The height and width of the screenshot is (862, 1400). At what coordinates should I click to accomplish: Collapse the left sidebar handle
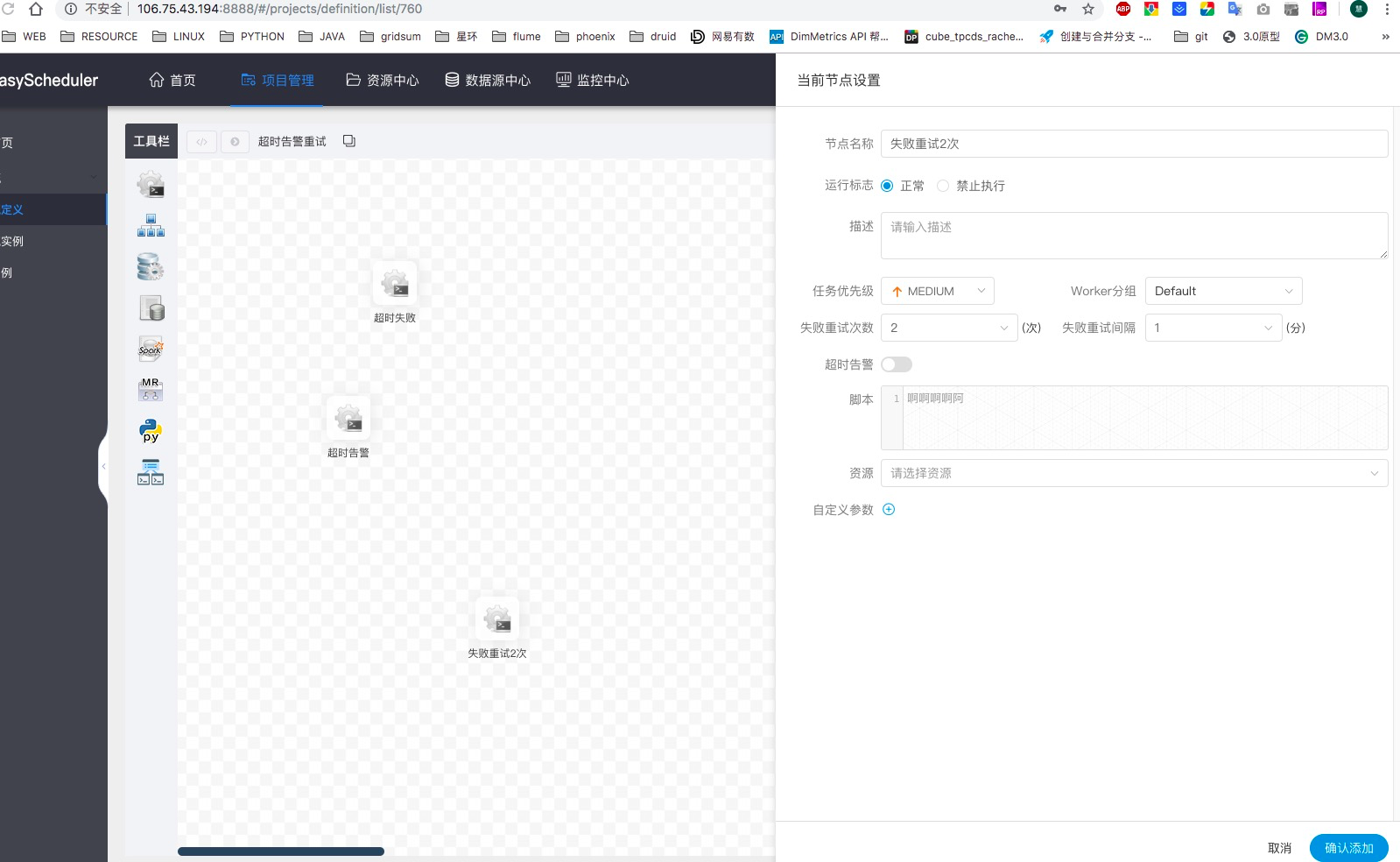tap(103, 466)
